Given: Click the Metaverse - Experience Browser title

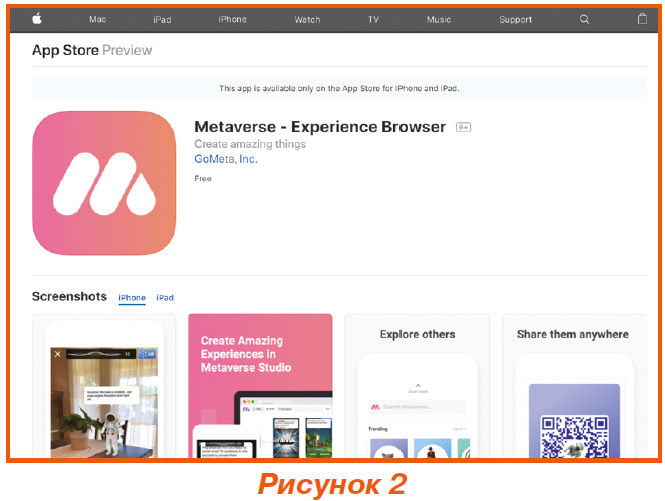Looking at the screenshot, I should [x=320, y=127].
